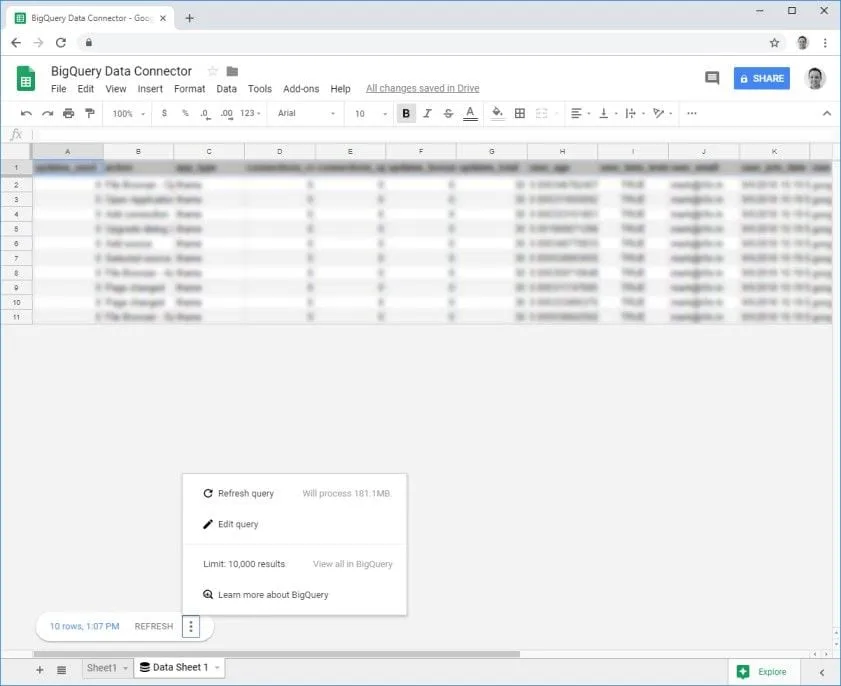Increase decimal places icon

226,114
